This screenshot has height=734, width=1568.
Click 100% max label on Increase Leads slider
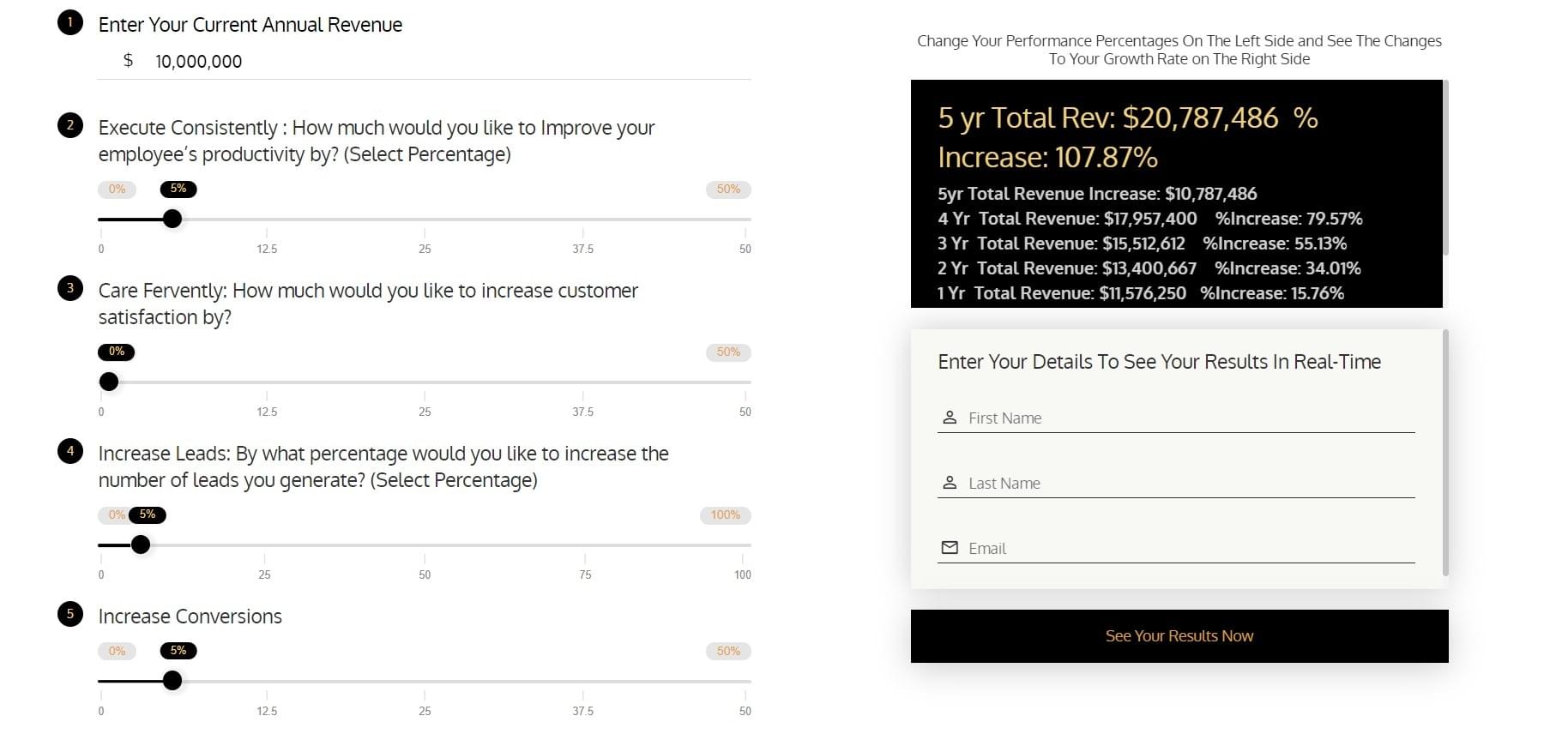pos(725,515)
